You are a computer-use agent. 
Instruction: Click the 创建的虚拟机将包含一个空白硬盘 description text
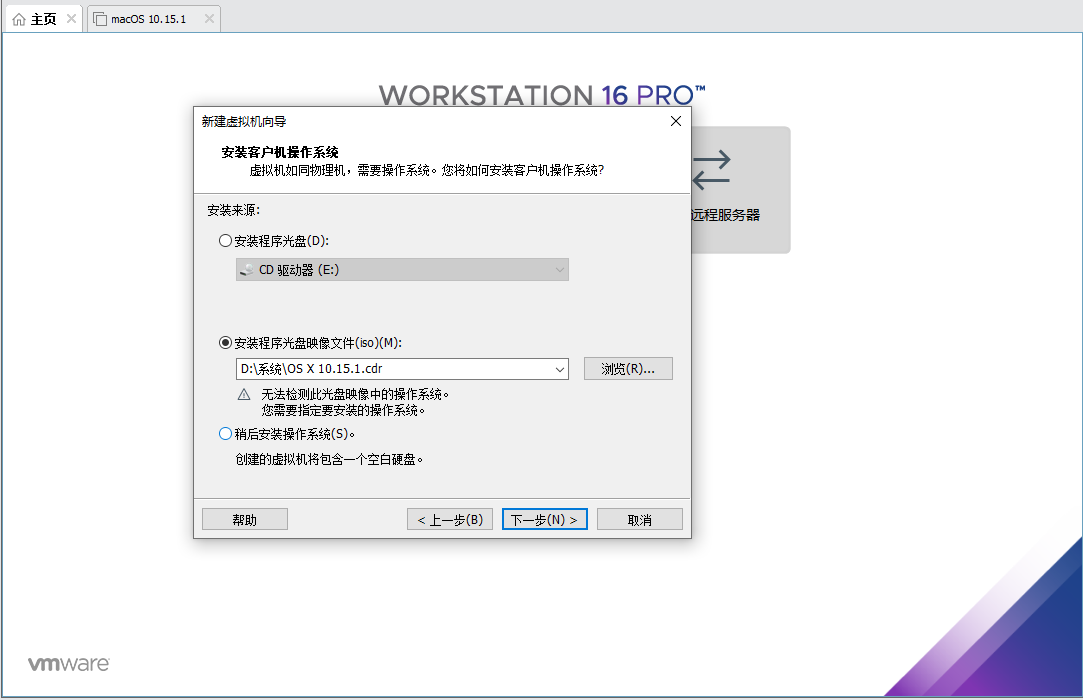point(329,459)
